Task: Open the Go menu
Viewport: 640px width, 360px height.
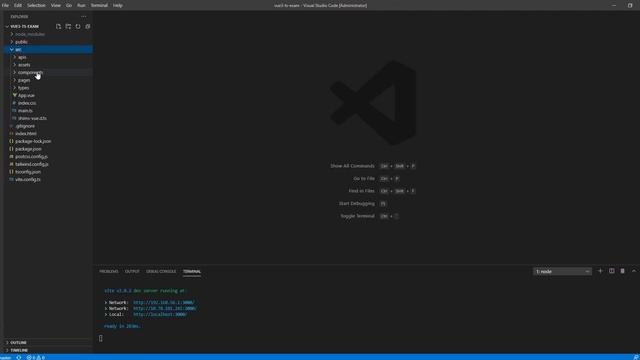Action: [69, 5]
